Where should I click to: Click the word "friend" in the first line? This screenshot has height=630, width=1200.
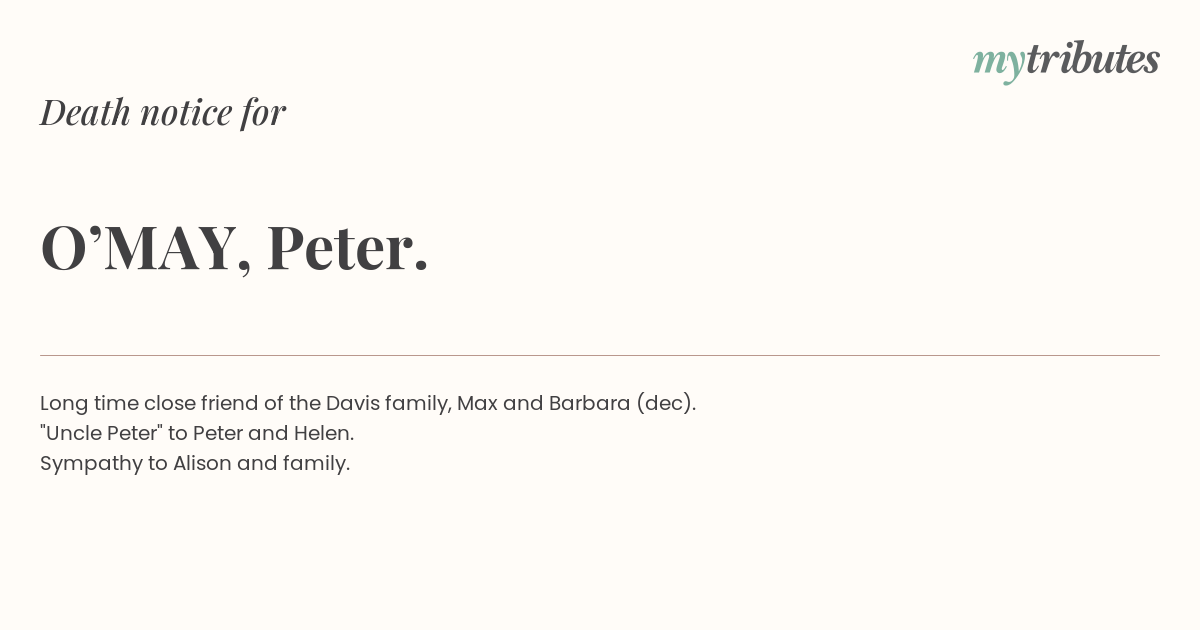pos(228,403)
